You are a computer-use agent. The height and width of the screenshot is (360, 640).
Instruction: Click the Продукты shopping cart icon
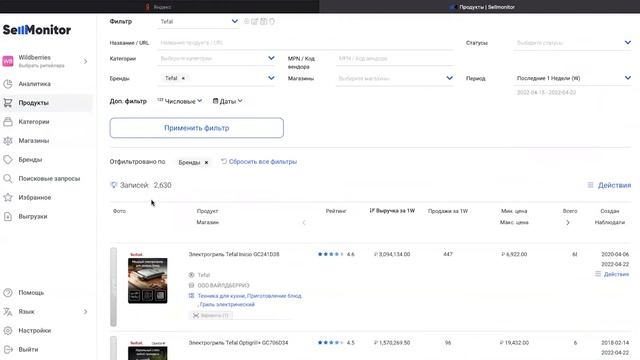[x=8, y=103]
